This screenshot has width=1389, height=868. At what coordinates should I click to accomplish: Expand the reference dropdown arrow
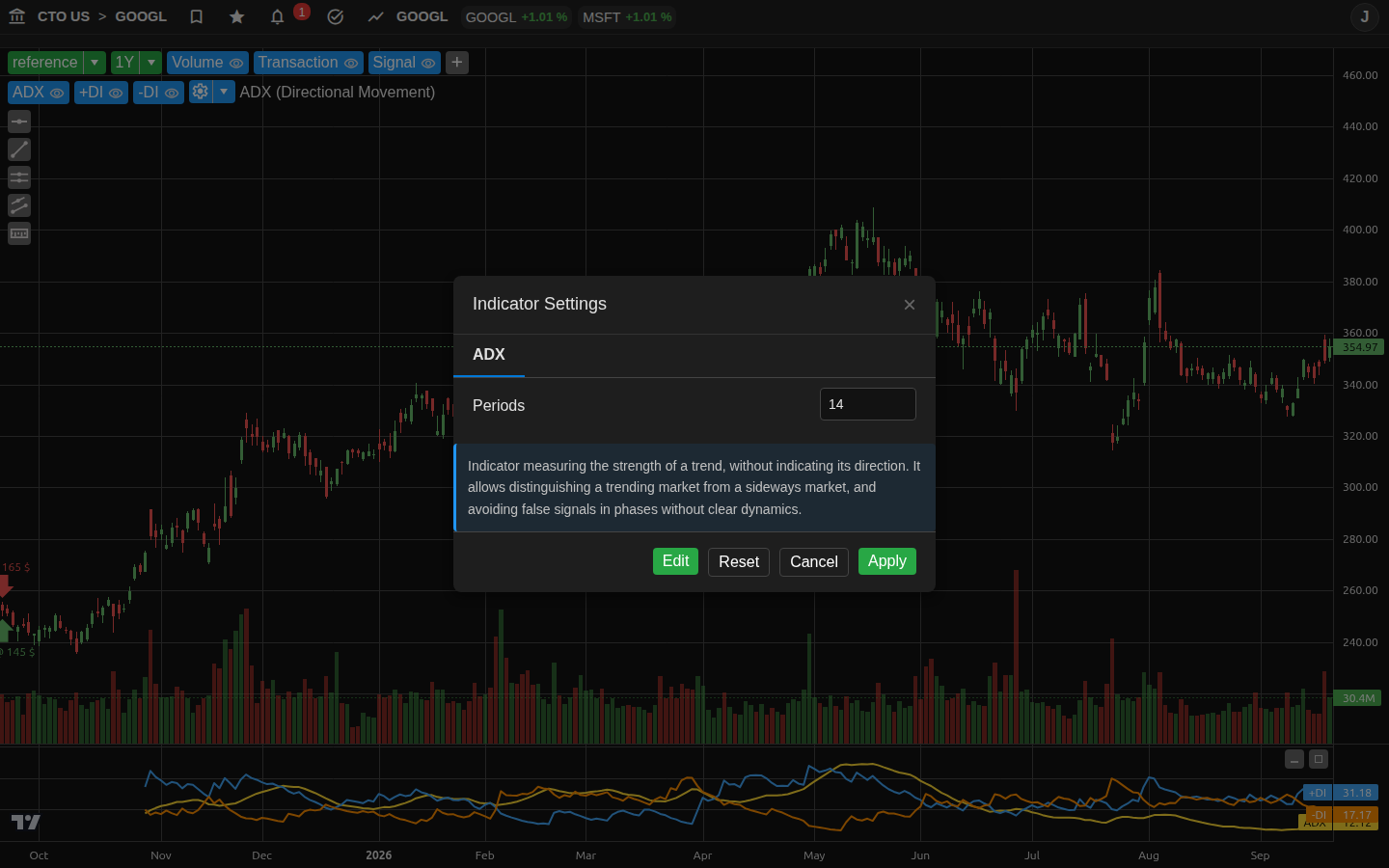click(95, 63)
